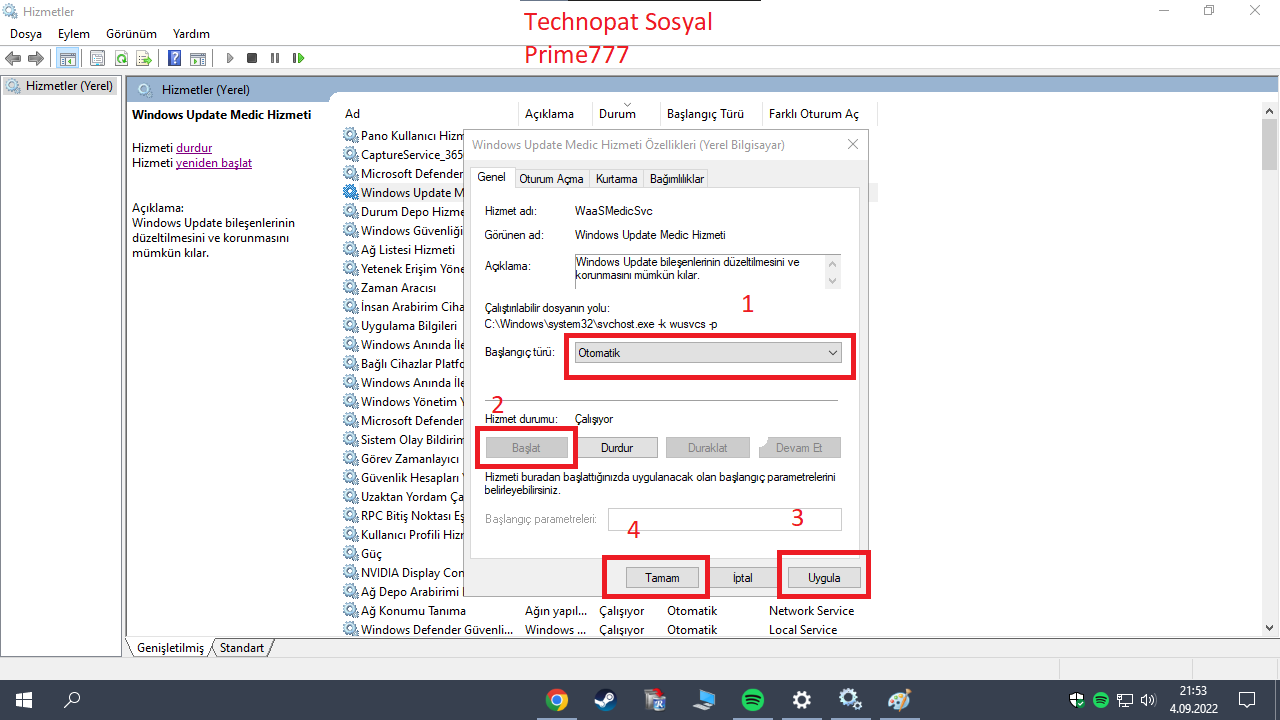Image resolution: width=1280 pixels, height=720 pixels.
Task: Click the Duraklat button
Action: coord(707,448)
